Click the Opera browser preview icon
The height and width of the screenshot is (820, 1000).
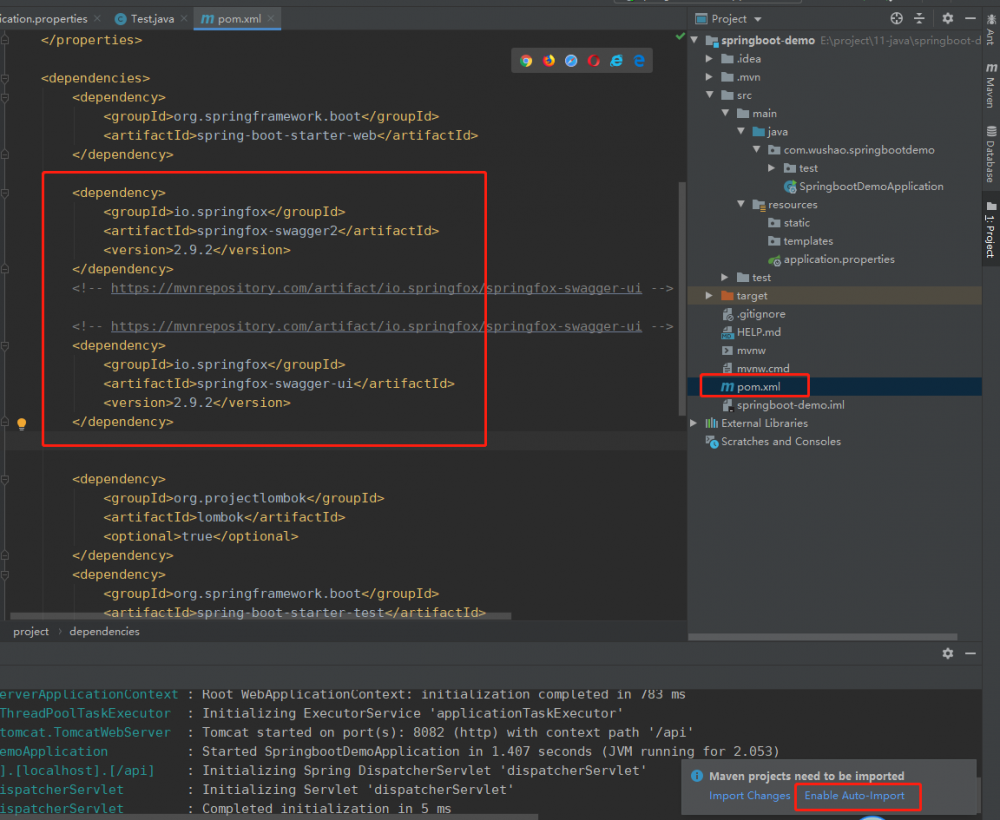pyautogui.click(x=594, y=61)
